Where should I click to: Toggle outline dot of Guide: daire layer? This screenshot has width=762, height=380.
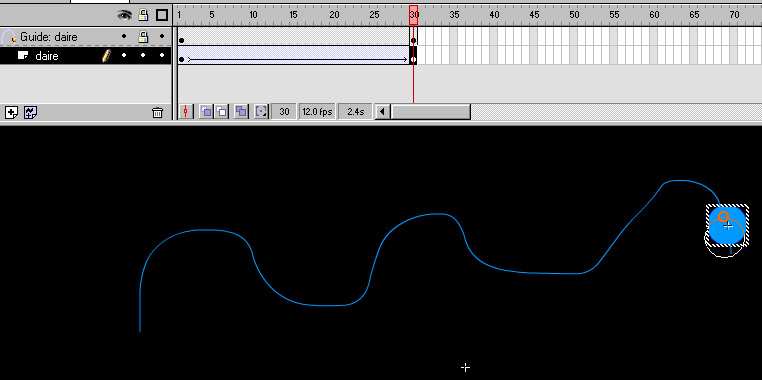coord(162,36)
